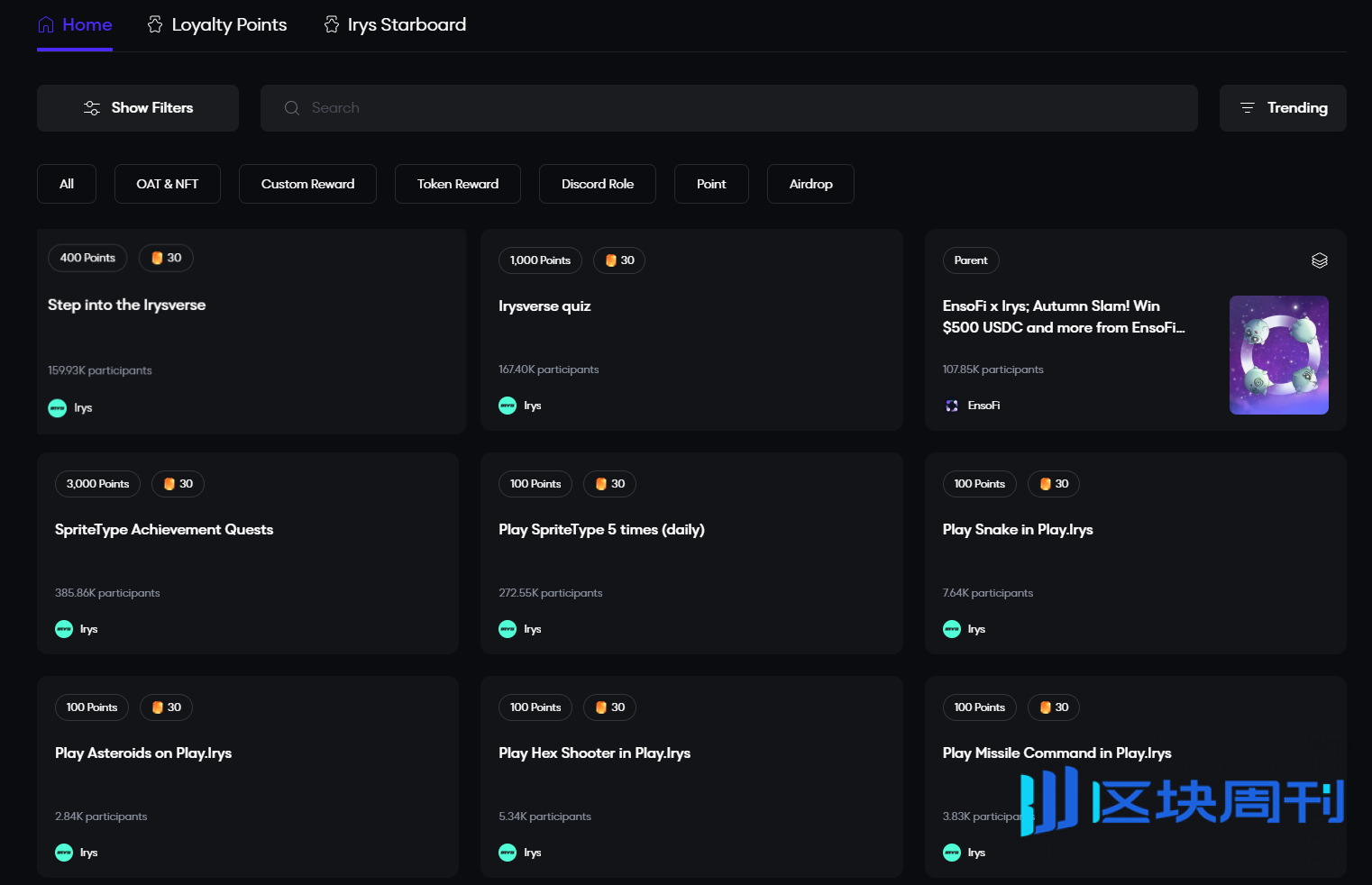Viewport: 1372px width, 885px height.
Task: Click Irys avatar on SpriteType Achievement Quests
Action: pos(64,629)
